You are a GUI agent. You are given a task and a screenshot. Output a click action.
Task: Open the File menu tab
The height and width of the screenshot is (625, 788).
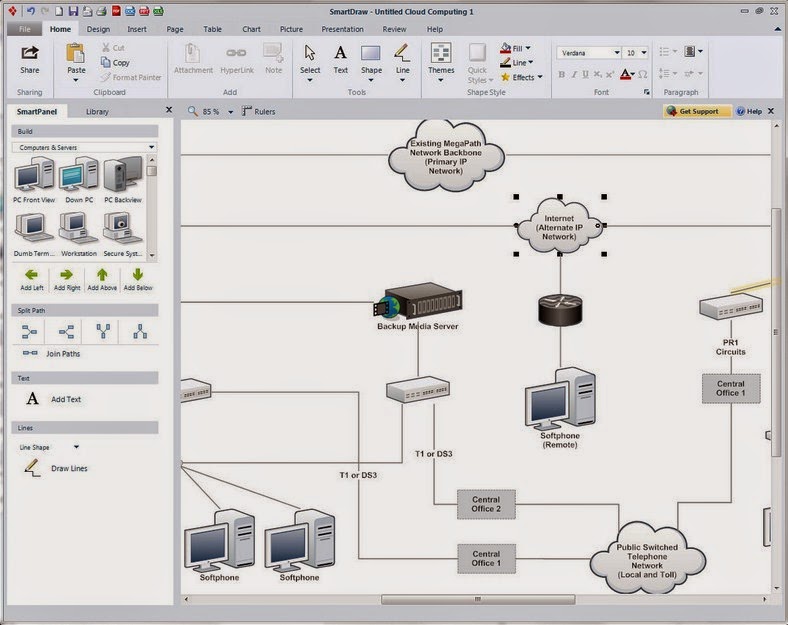(x=24, y=29)
